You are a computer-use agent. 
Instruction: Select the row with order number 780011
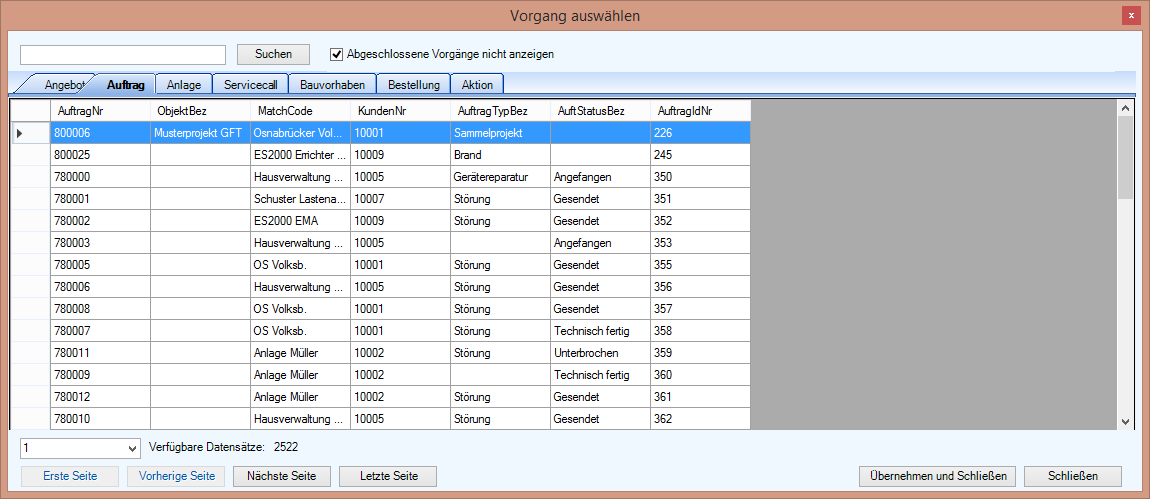point(100,353)
